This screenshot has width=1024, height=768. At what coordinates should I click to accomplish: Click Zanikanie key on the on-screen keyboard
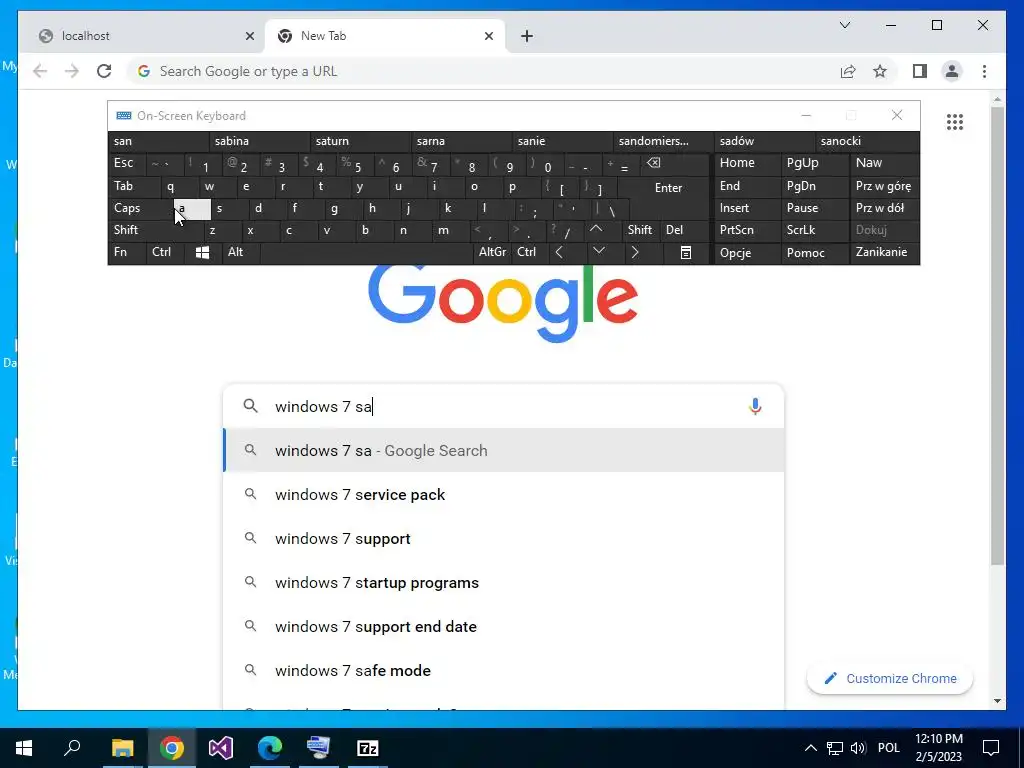(885, 252)
